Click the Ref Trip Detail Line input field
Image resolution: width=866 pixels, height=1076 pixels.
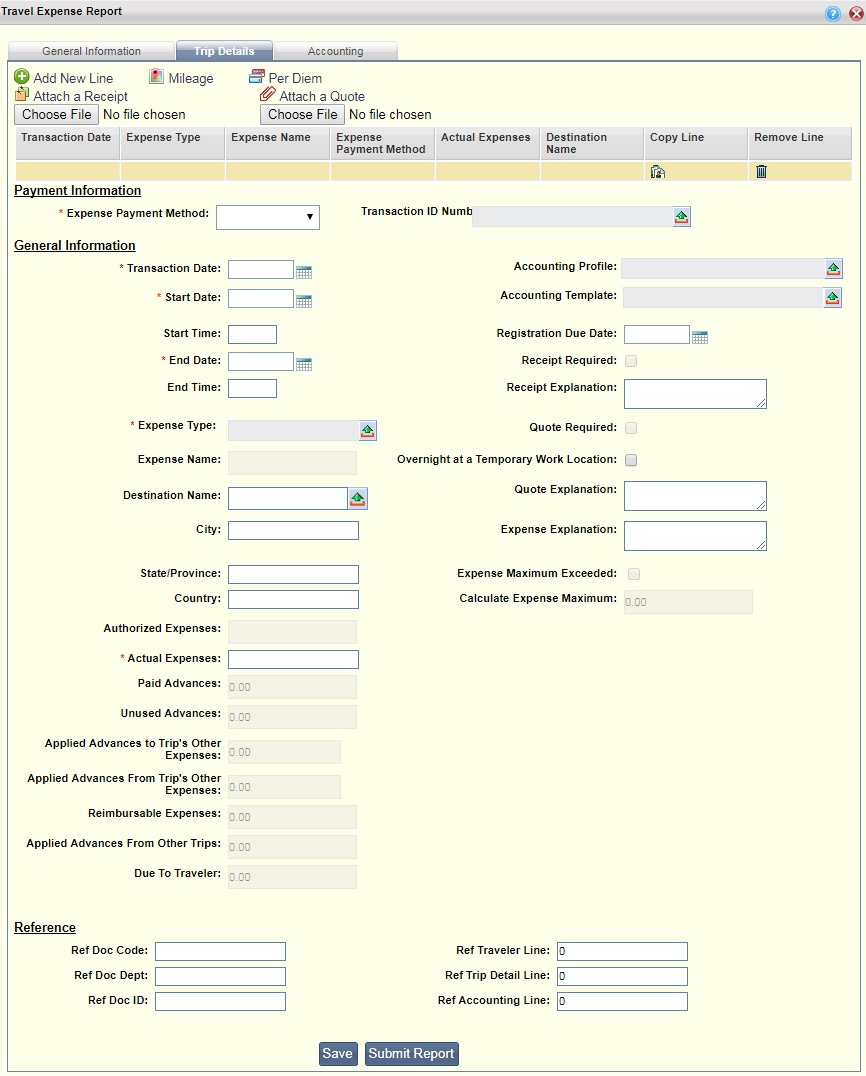tap(622, 976)
